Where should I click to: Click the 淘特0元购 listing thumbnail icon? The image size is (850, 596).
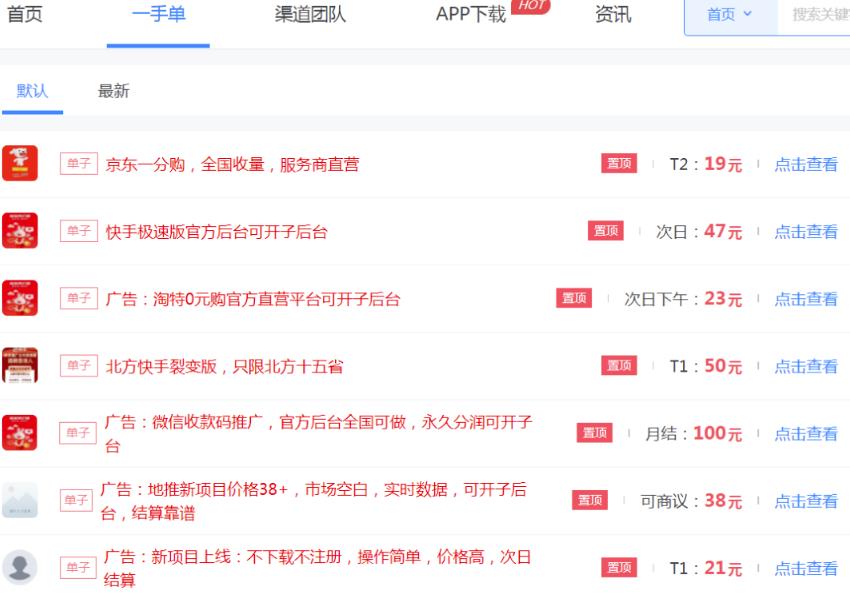point(20,298)
